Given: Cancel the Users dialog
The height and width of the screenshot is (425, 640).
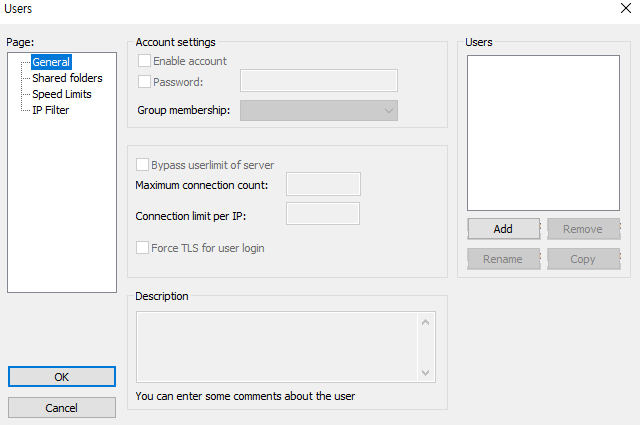Looking at the screenshot, I should (x=62, y=407).
